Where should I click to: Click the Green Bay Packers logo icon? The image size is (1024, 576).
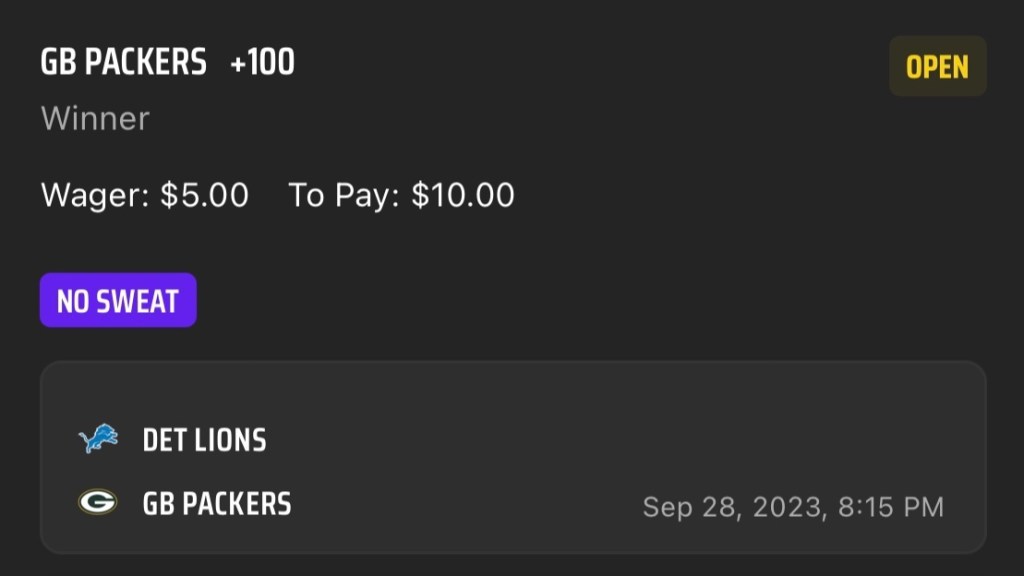tap(98, 502)
